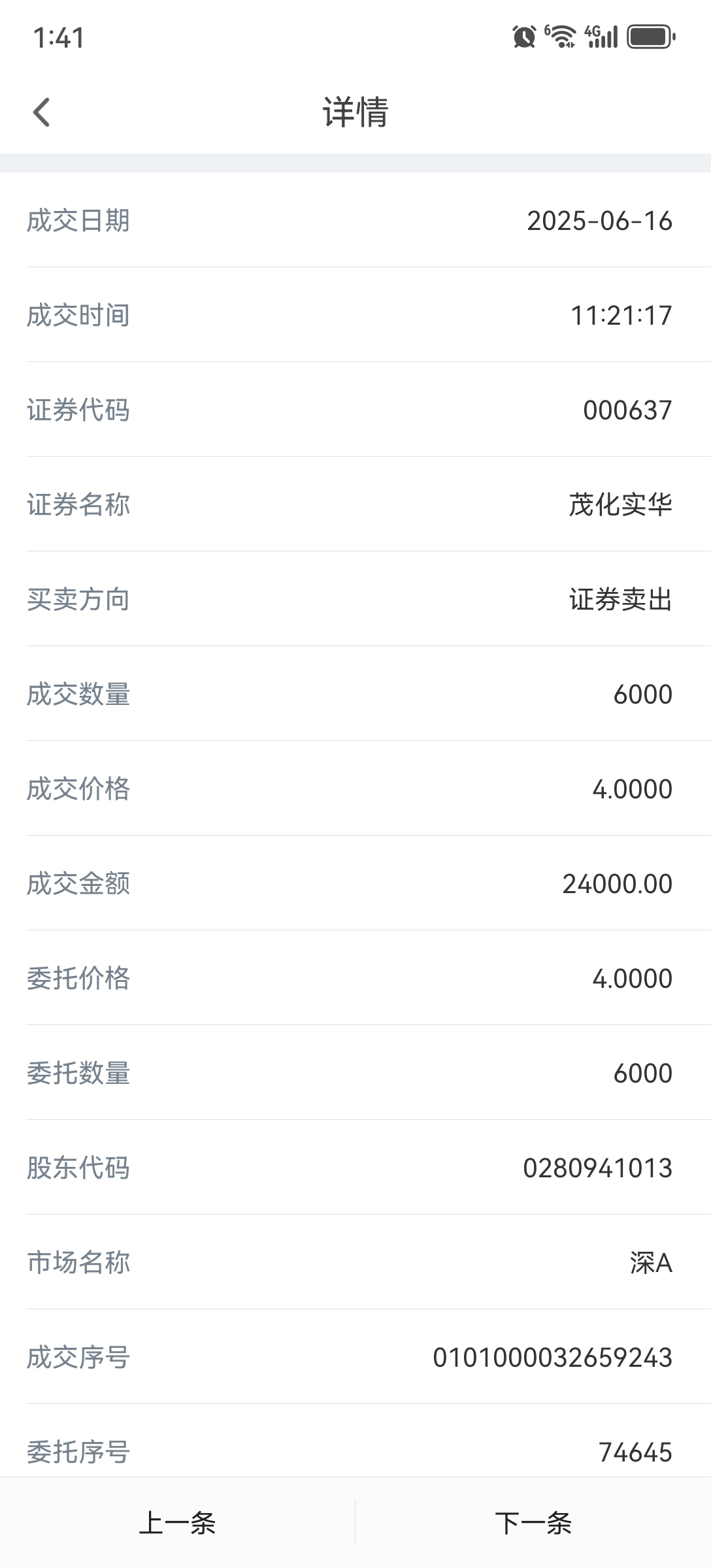Tap the shareholder code 0280941013

tap(598, 1168)
